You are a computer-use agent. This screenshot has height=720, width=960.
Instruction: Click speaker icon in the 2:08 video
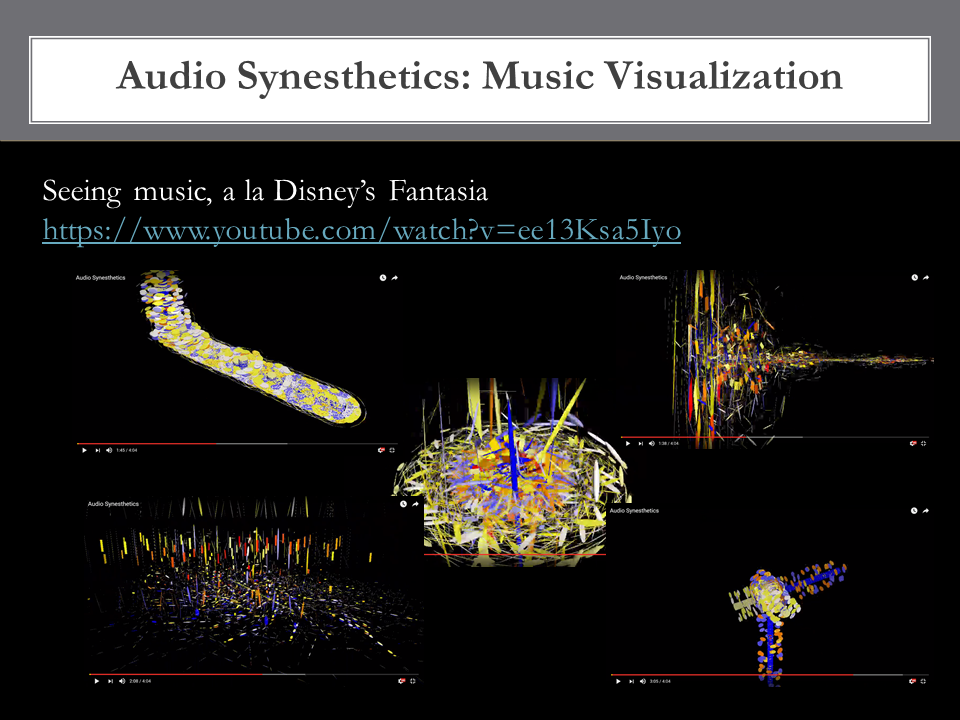pos(122,681)
